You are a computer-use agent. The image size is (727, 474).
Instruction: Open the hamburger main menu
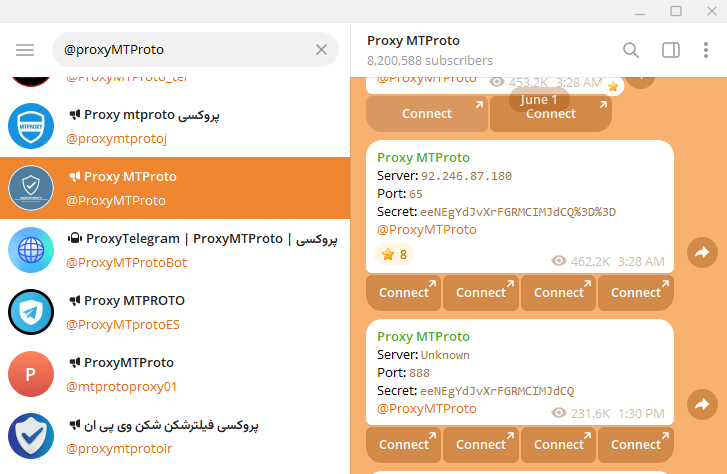[25, 50]
